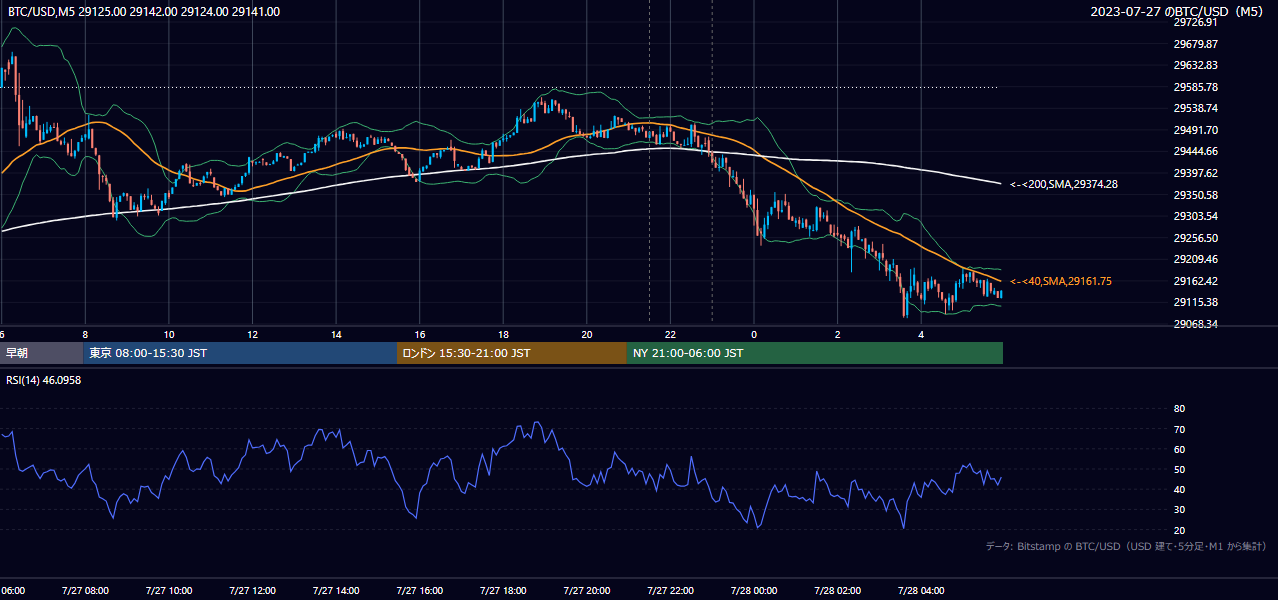Click the NY 21:00-06:00 JST session bar
The height and width of the screenshot is (600, 1278).
tap(815, 353)
